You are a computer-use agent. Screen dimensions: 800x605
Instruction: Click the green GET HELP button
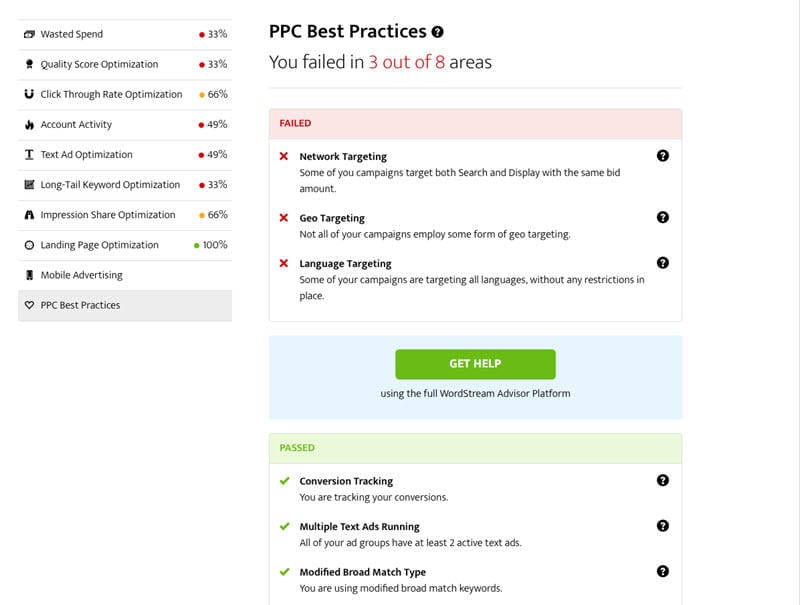tap(475, 364)
